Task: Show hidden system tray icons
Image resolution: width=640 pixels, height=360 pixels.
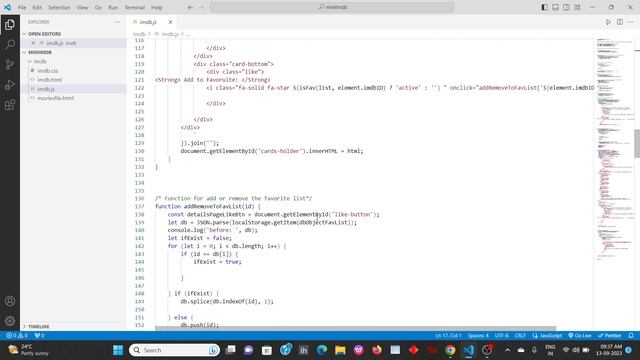Action: point(507,350)
